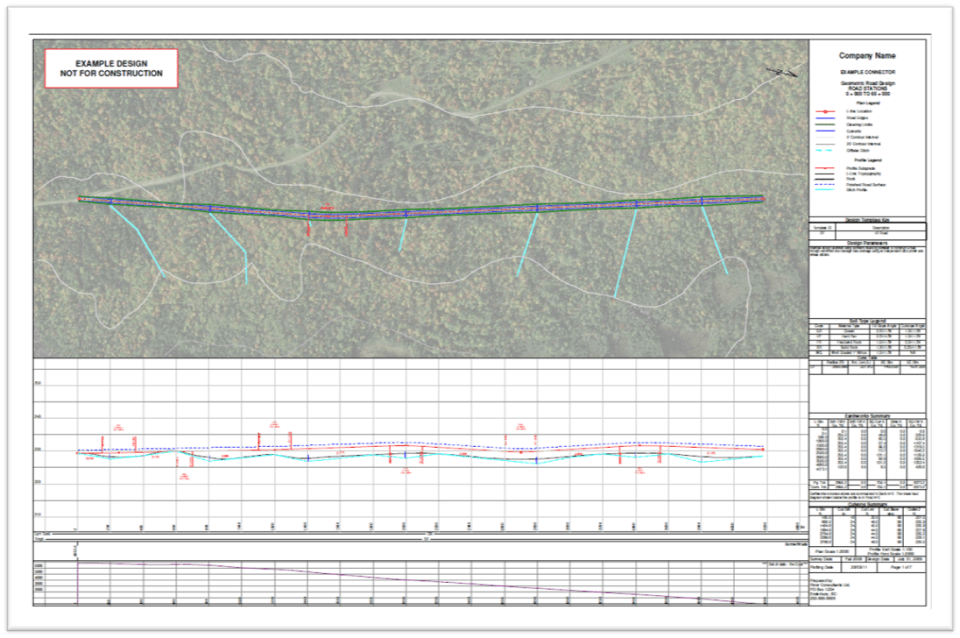Click the Culverts Summary table heading
The height and width of the screenshot is (638, 960).
click(867, 504)
